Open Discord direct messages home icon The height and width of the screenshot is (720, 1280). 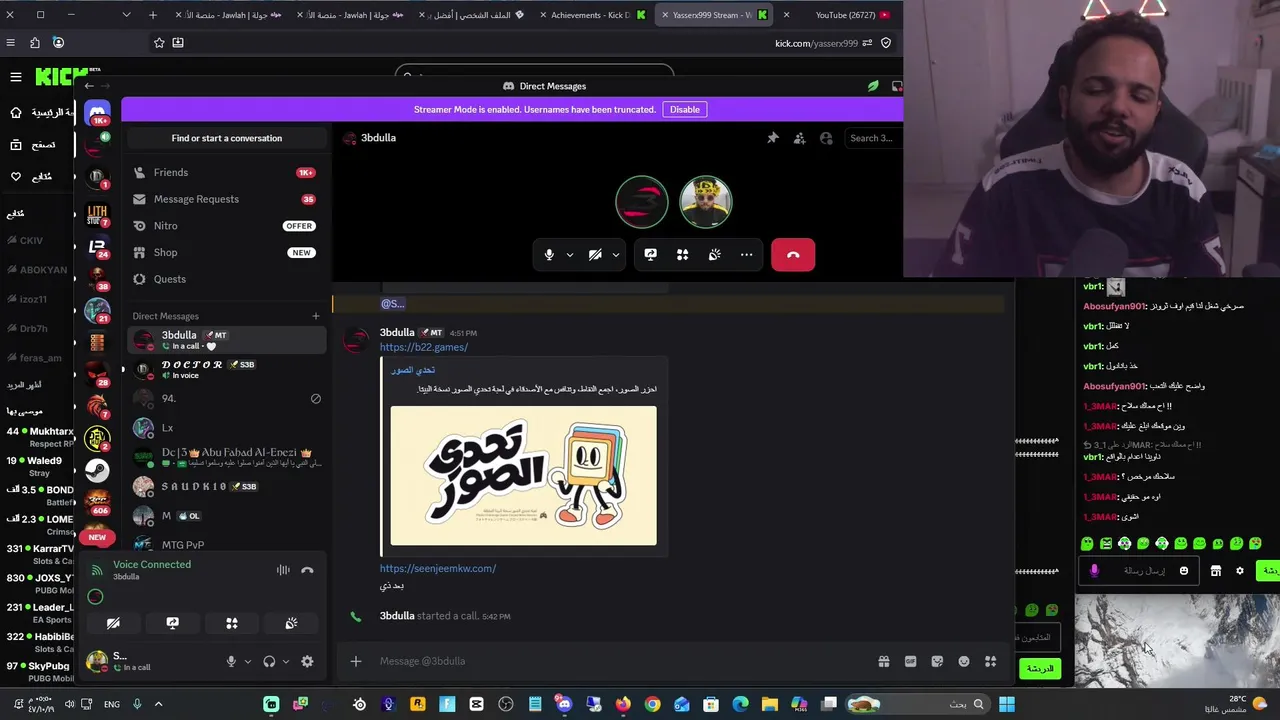tap(97, 111)
